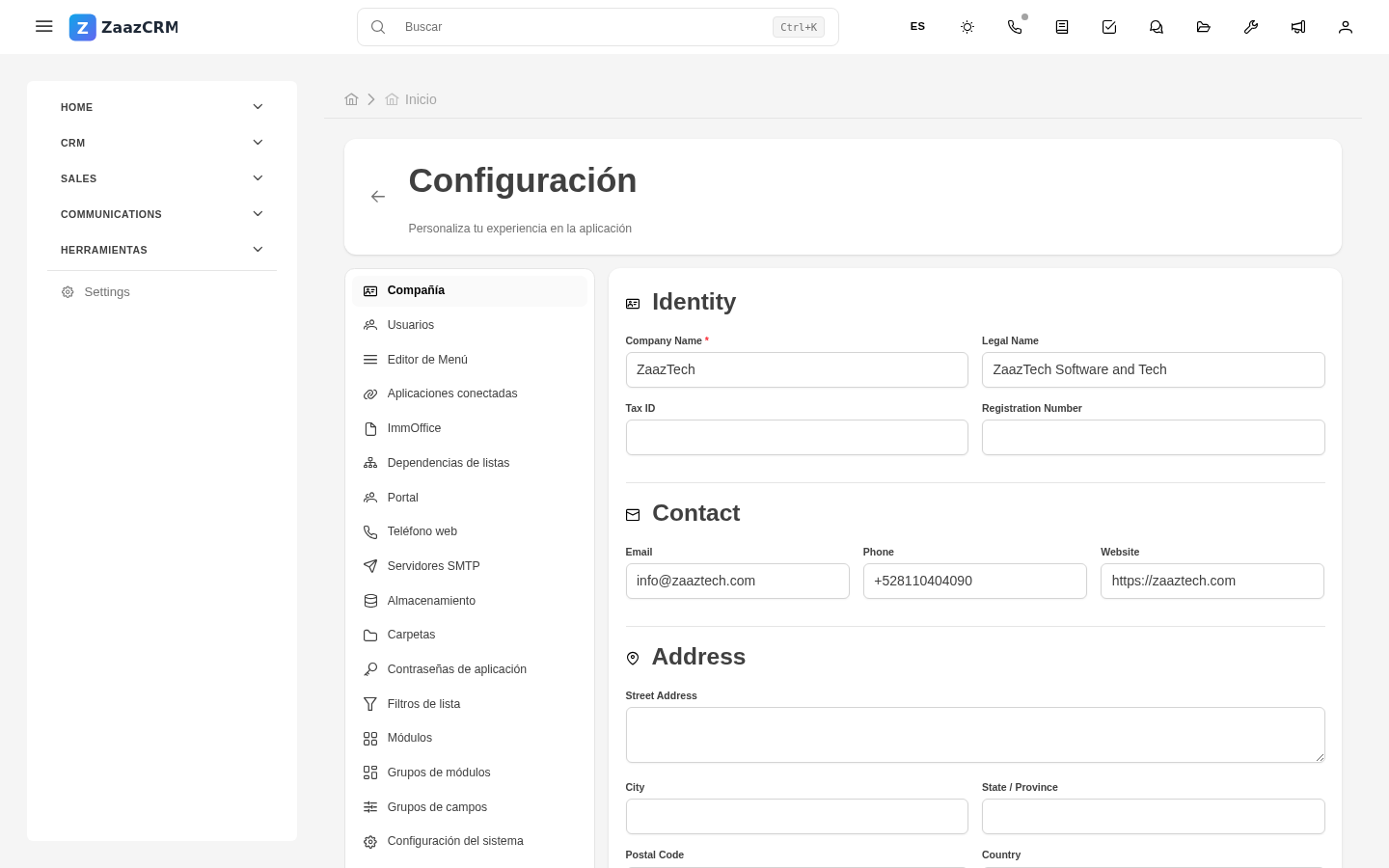Select the Compañía settings tab
The image size is (1389, 868).
(470, 290)
